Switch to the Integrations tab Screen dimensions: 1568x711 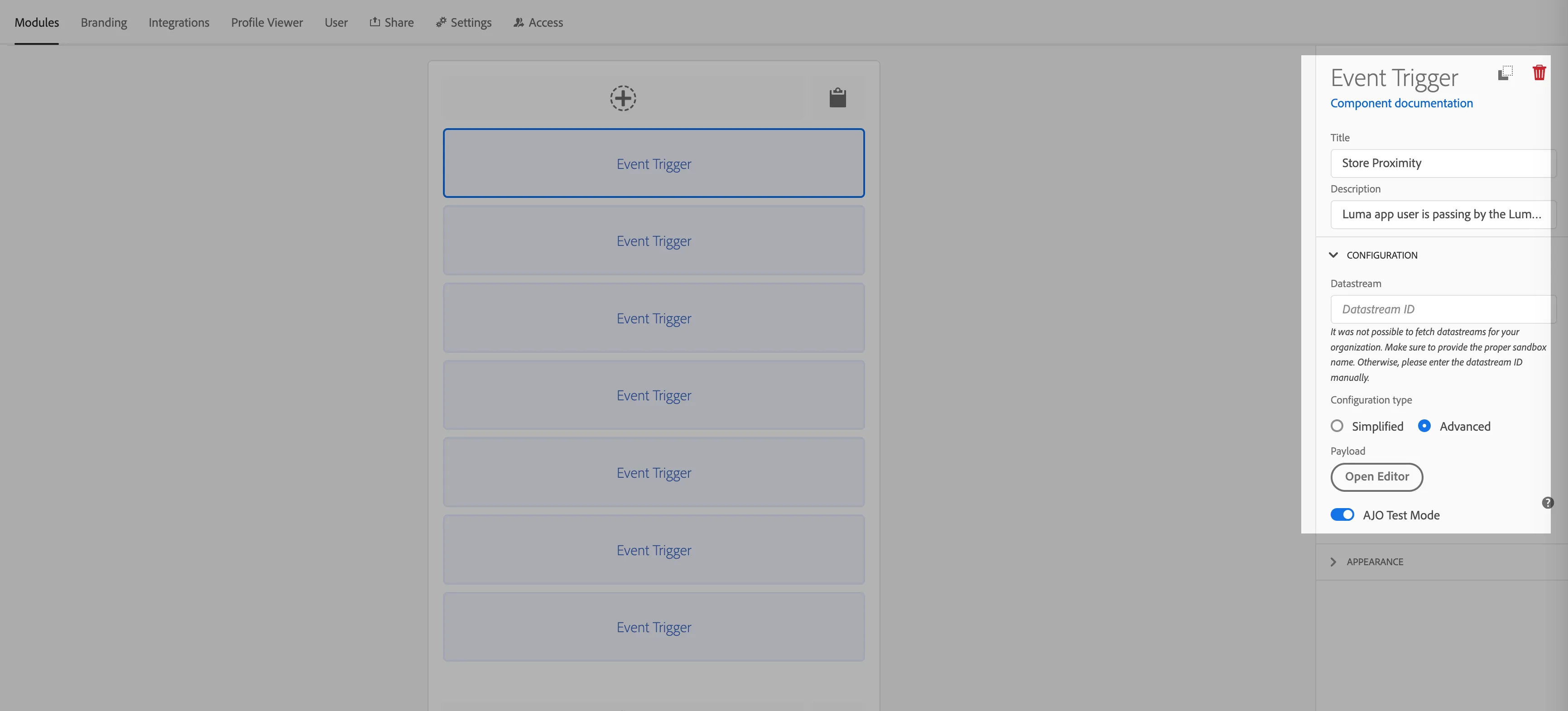179,23
